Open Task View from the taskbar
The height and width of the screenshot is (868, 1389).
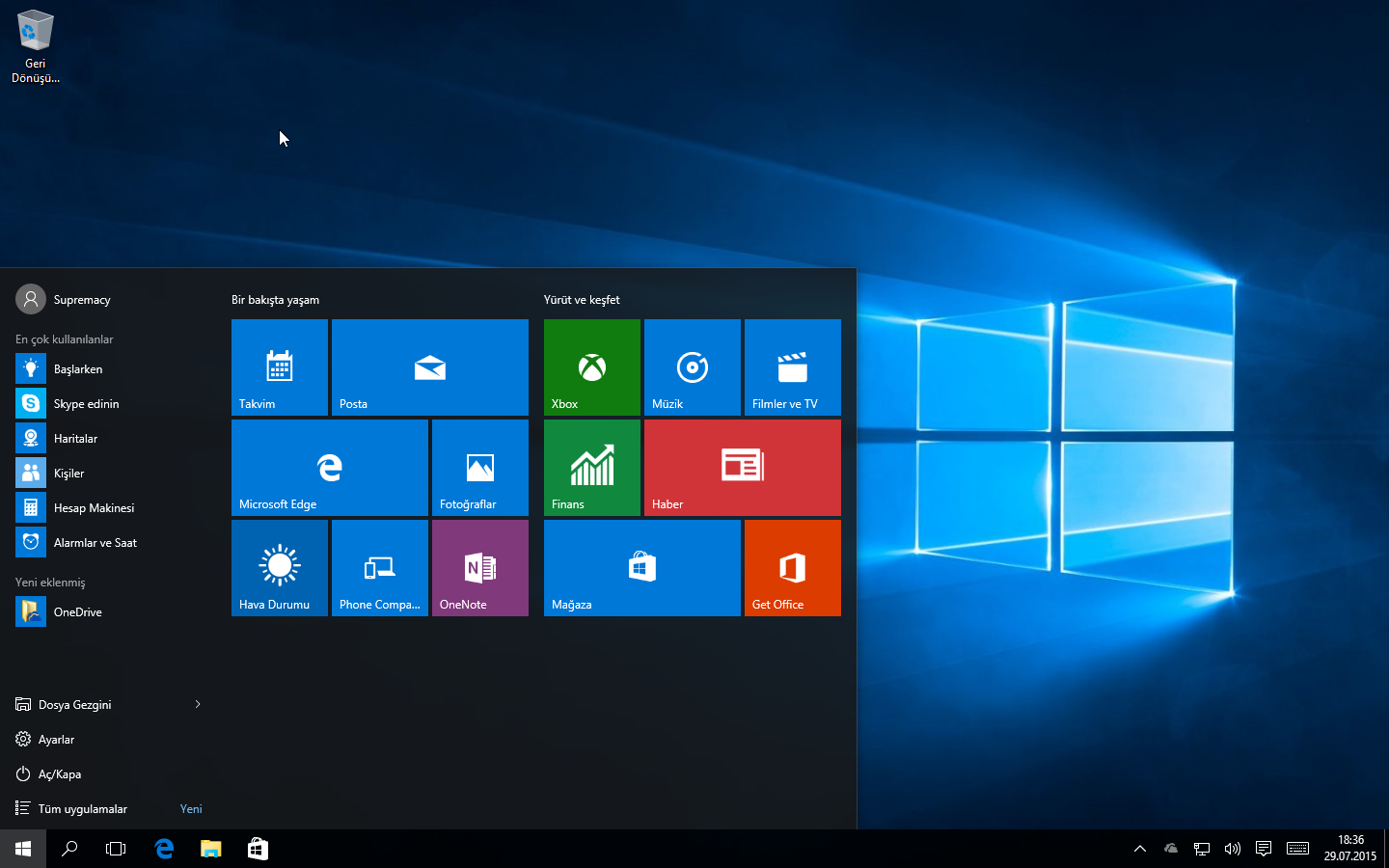click(116, 849)
